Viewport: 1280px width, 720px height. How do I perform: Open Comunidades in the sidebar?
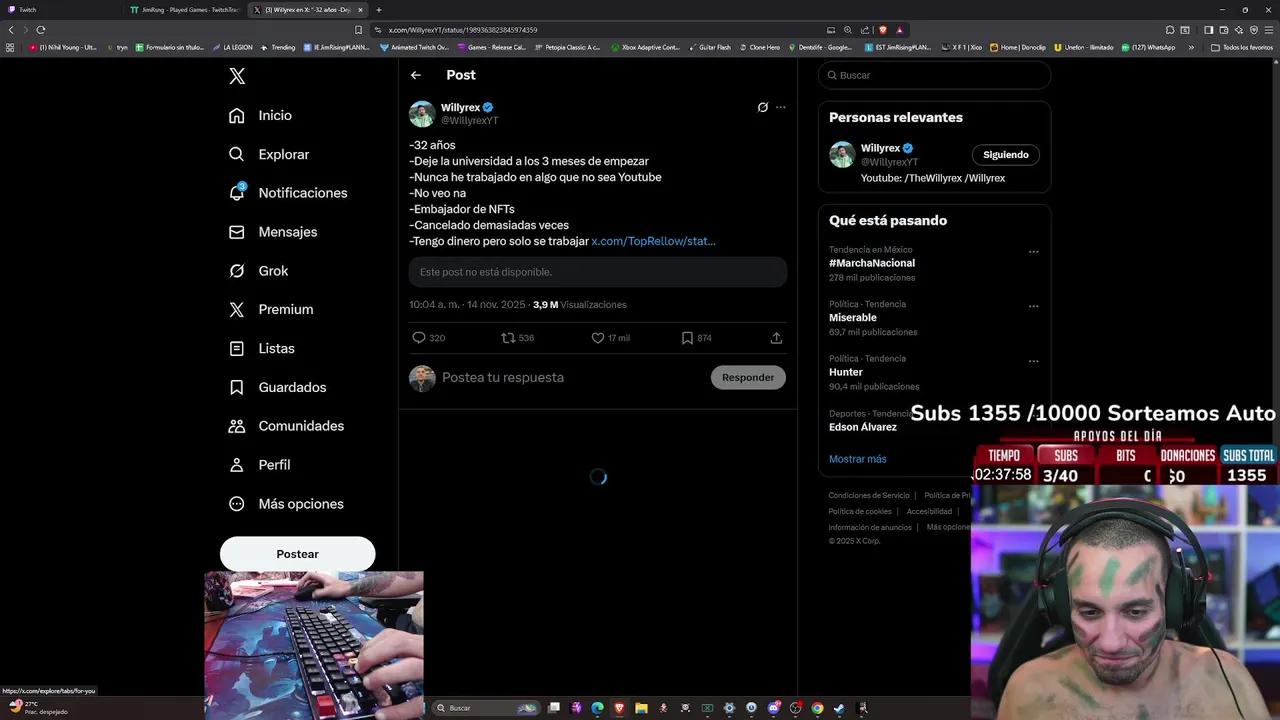[287, 426]
